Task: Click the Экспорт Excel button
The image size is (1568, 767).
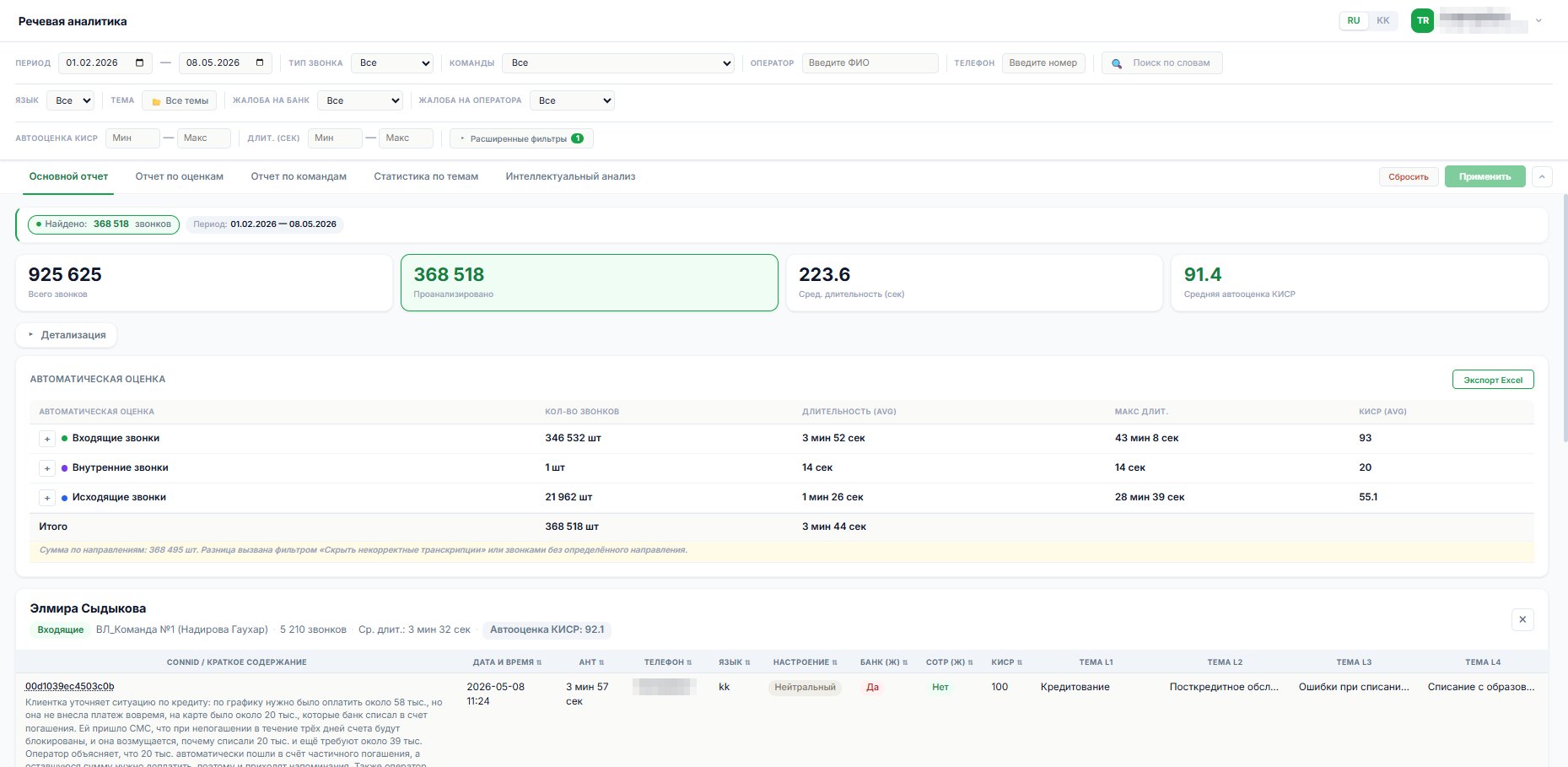Action: click(1493, 380)
